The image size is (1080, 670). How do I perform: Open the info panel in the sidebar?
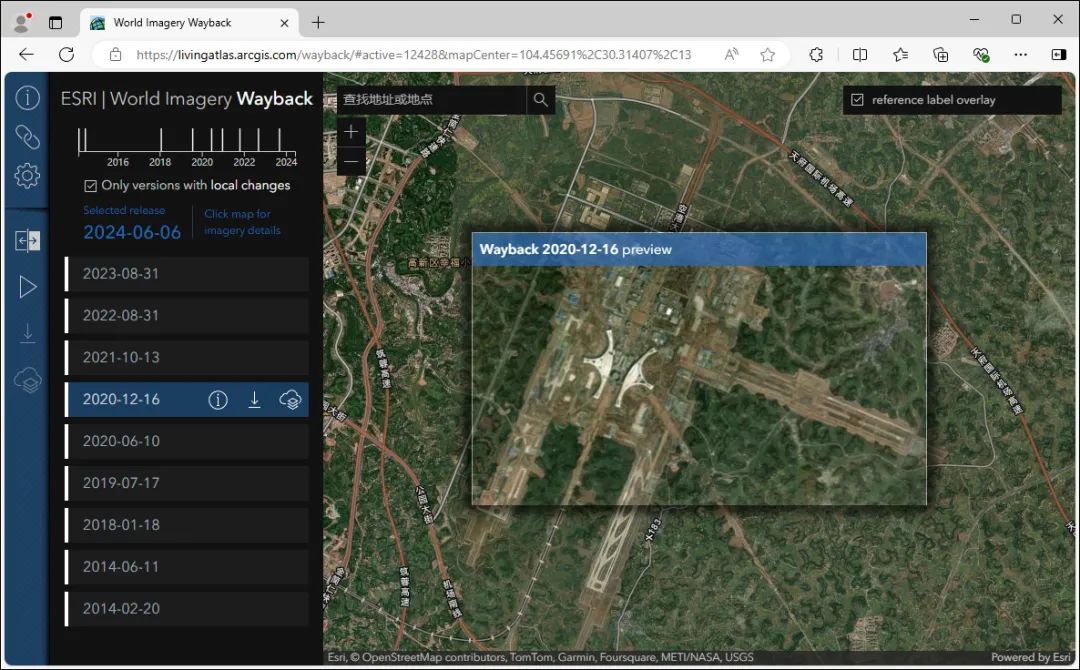[27, 97]
